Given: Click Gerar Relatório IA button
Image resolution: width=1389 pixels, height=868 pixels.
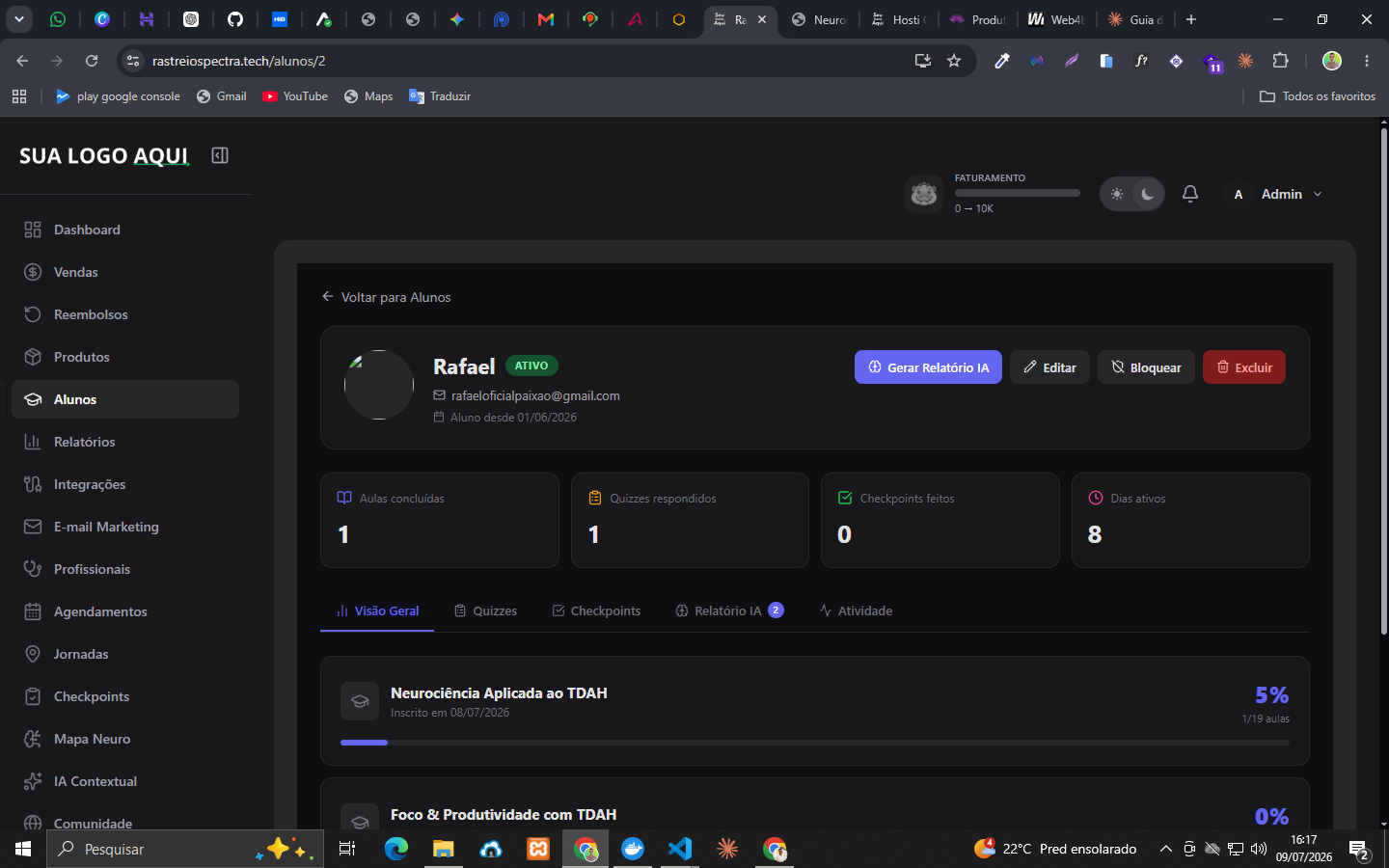Looking at the screenshot, I should point(928,367).
